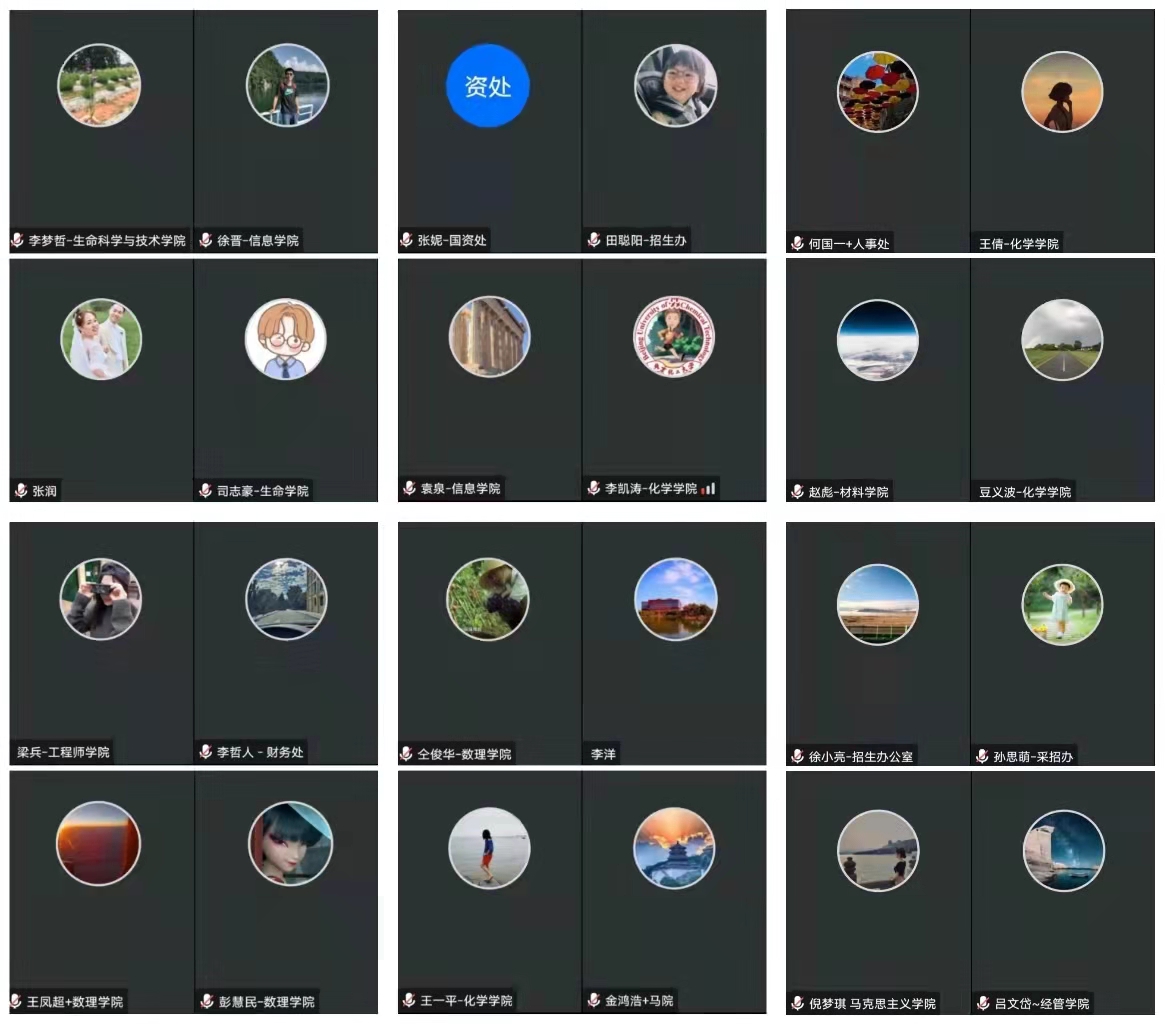Click the name label 豆义波-化学学院
This screenshot has height=1024, width=1165.
[1025, 492]
